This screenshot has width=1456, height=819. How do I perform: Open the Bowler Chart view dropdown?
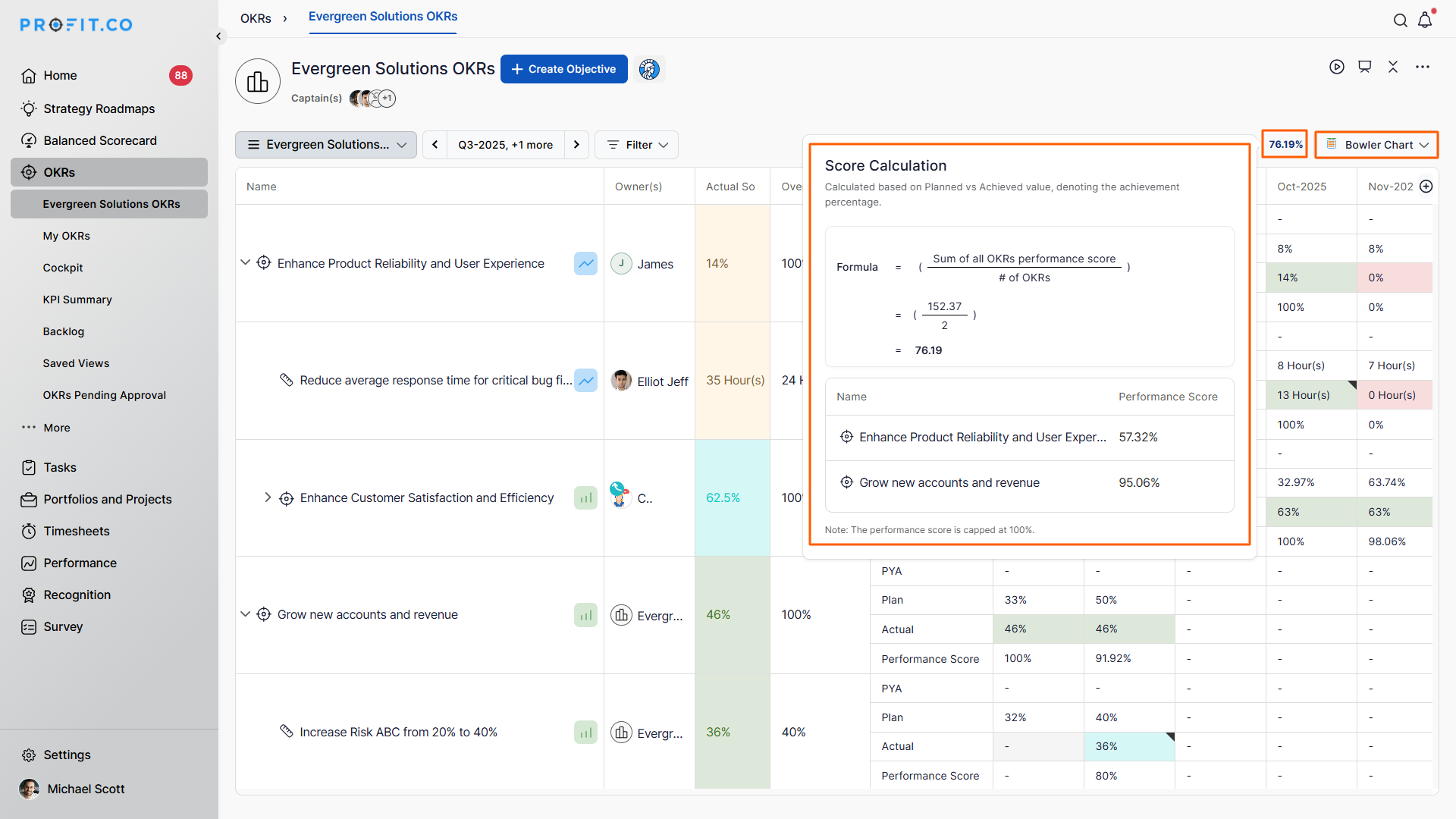[x=1377, y=145]
